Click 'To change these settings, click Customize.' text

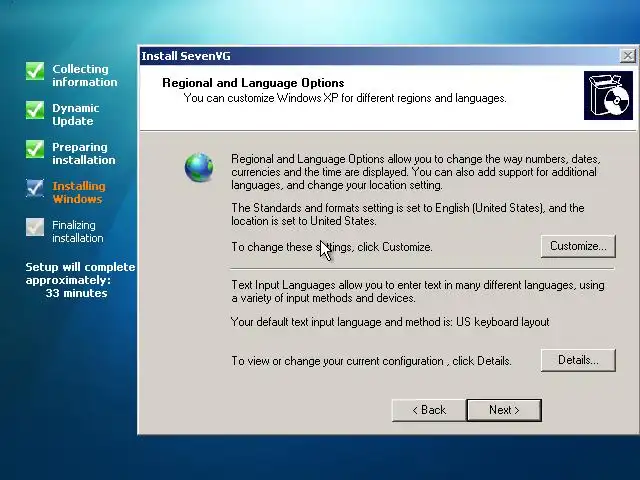332,247
